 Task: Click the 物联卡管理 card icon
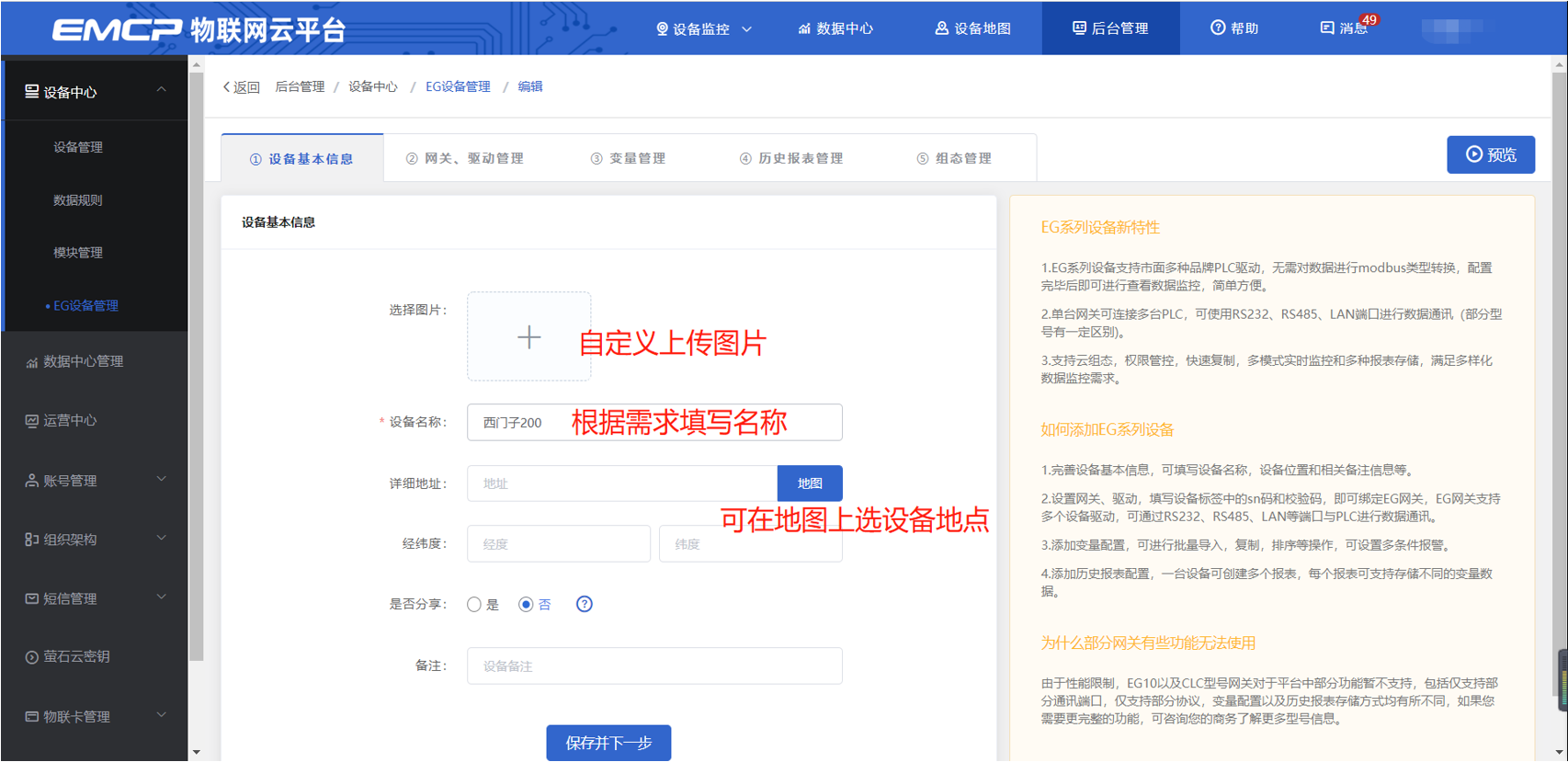click(31, 716)
